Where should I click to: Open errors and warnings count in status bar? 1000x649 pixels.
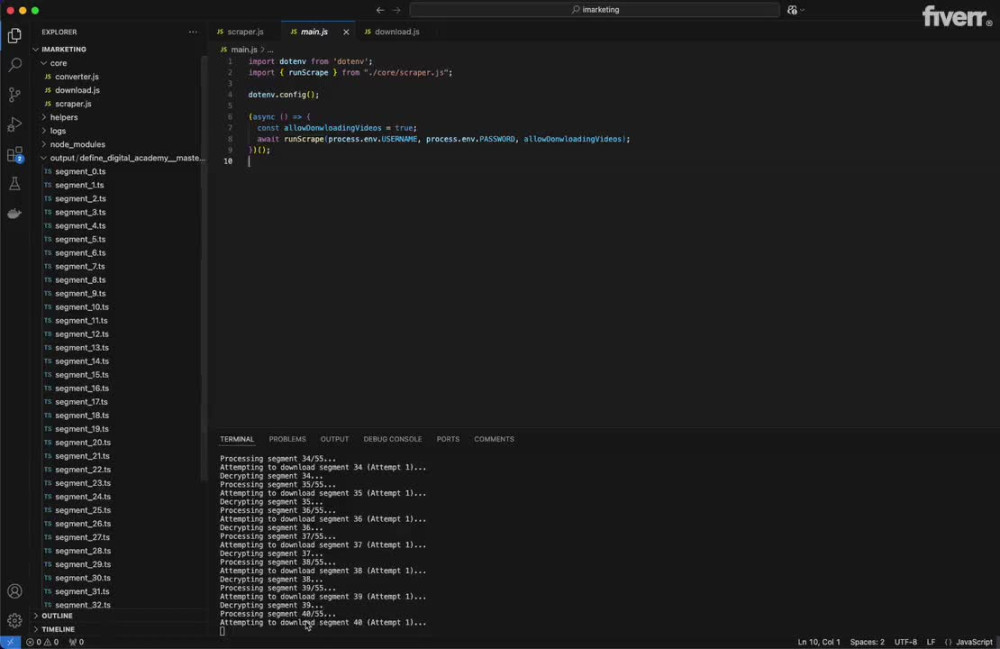coord(42,642)
